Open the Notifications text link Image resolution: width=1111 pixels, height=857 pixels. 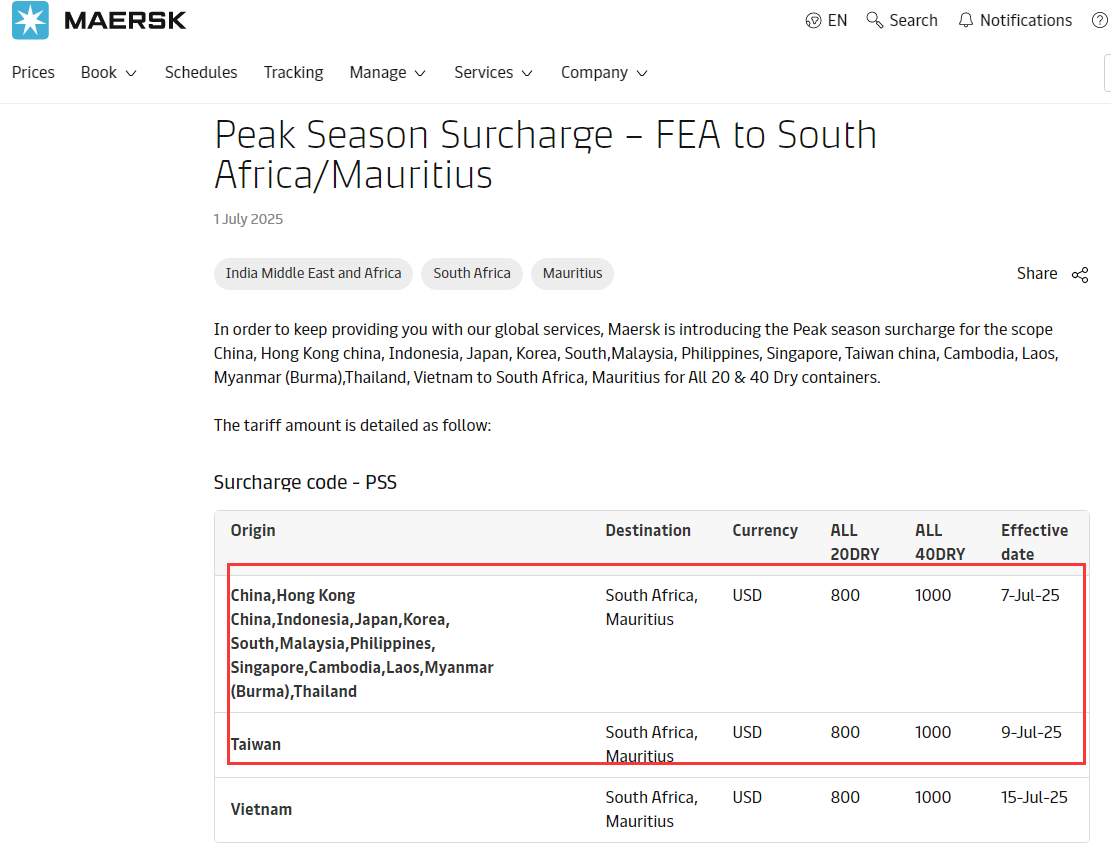tap(1026, 21)
